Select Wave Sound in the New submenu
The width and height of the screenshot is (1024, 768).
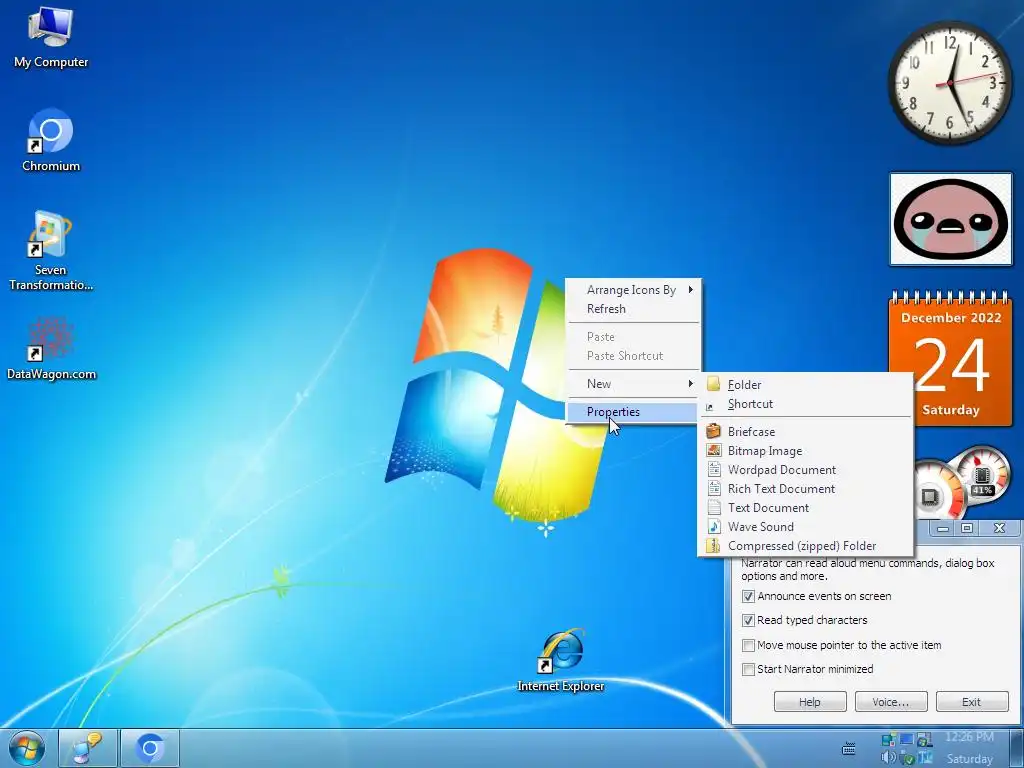coord(805,526)
